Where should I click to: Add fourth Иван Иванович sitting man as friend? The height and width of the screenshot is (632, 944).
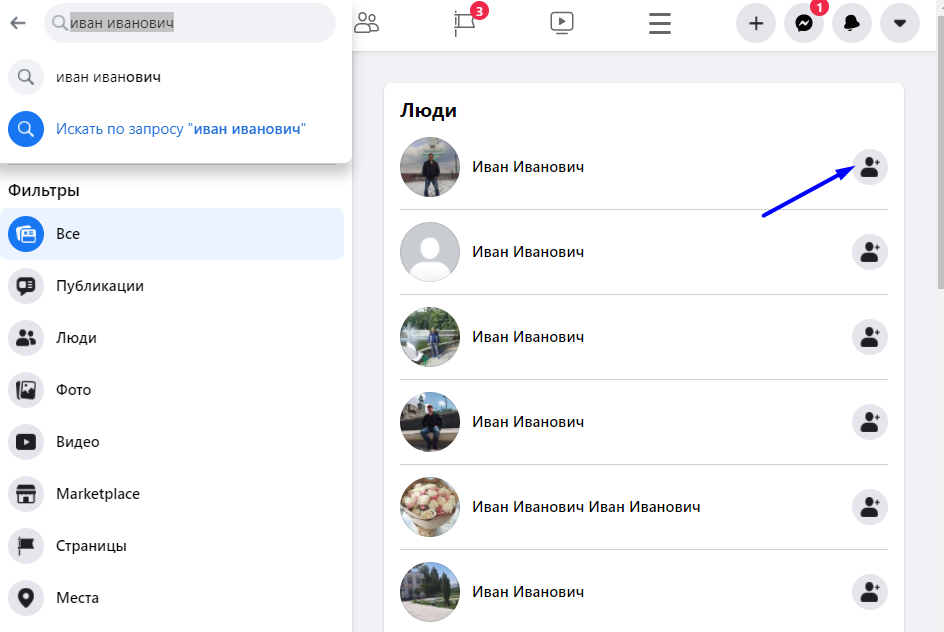[870, 422]
